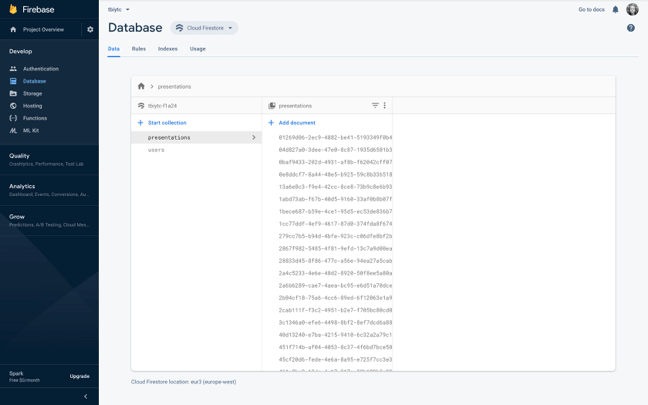Click the tbiytc-f1a24 database root header

click(162, 106)
